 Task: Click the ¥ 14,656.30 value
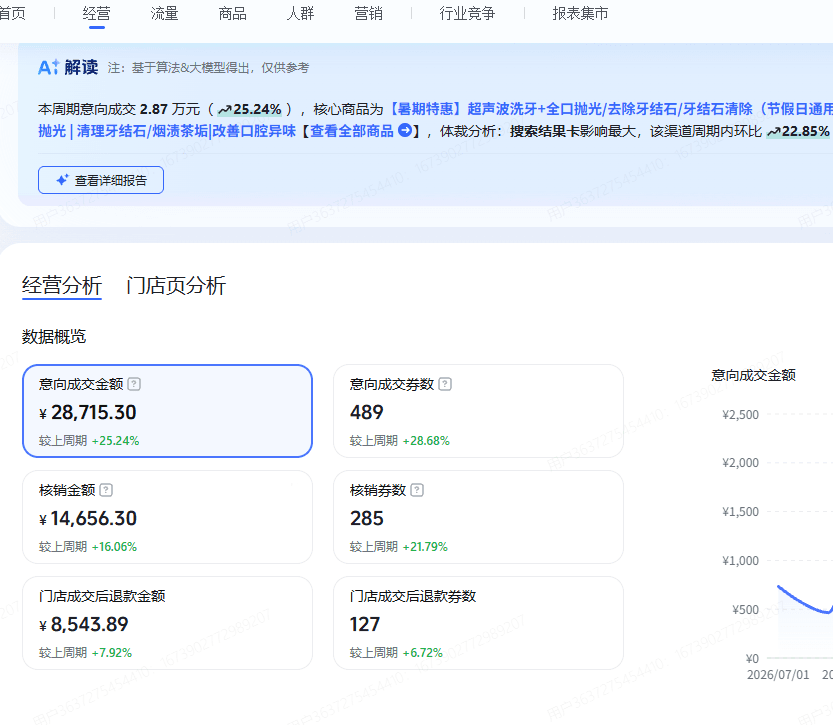click(x=88, y=518)
